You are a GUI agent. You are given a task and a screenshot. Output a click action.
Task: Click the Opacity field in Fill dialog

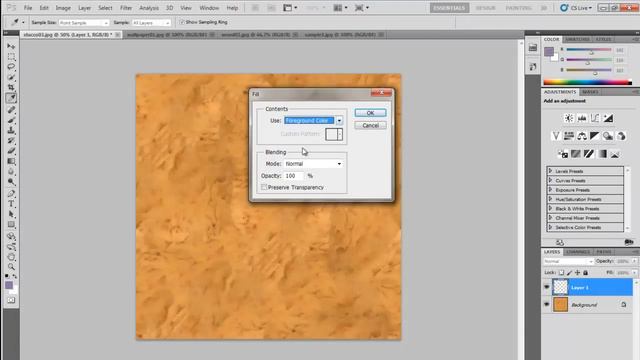coord(294,176)
